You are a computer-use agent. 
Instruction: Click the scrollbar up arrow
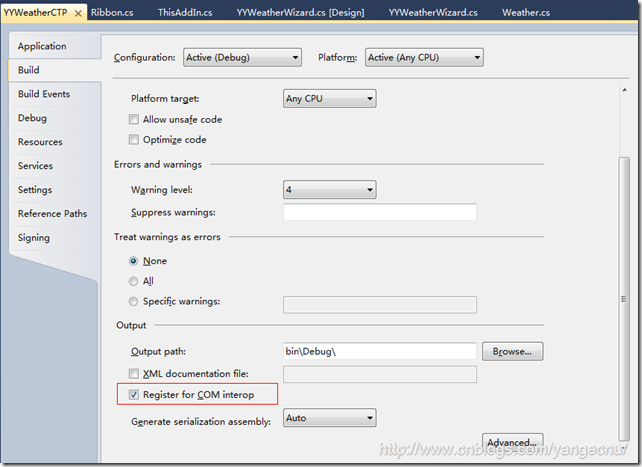[x=624, y=90]
